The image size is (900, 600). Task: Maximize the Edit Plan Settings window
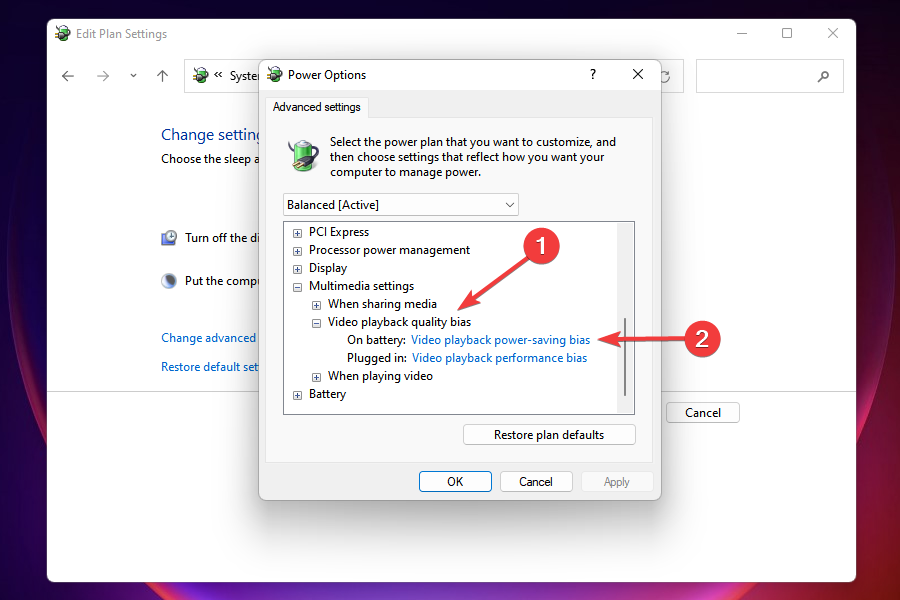tap(787, 33)
